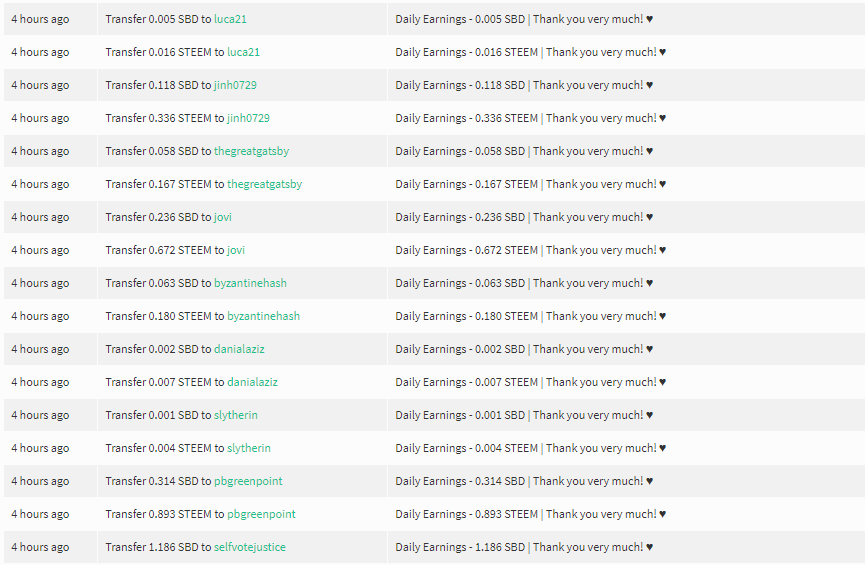
Task: Select memo 'Daily Earnings - 0.118 SBD'
Action: pos(460,86)
